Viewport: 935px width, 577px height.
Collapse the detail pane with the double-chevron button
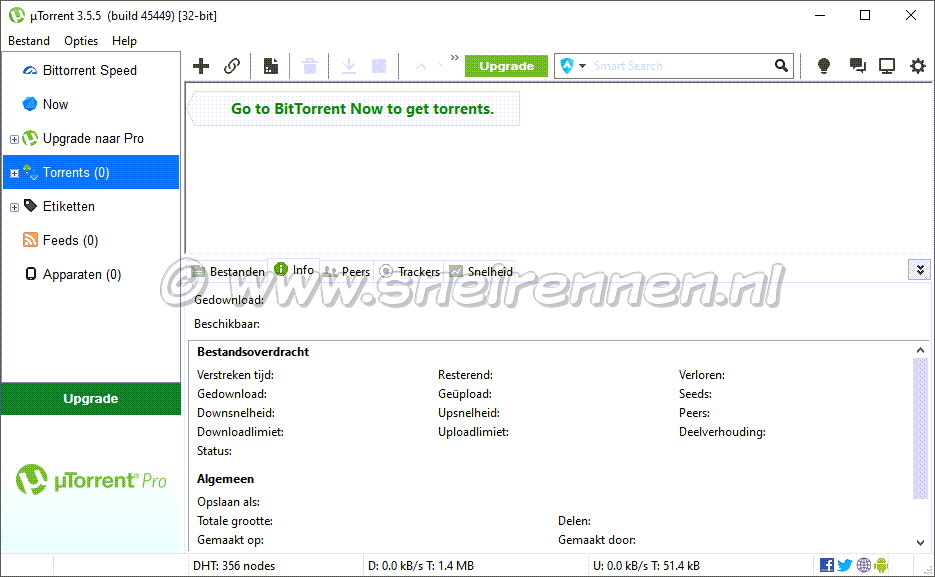(920, 270)
